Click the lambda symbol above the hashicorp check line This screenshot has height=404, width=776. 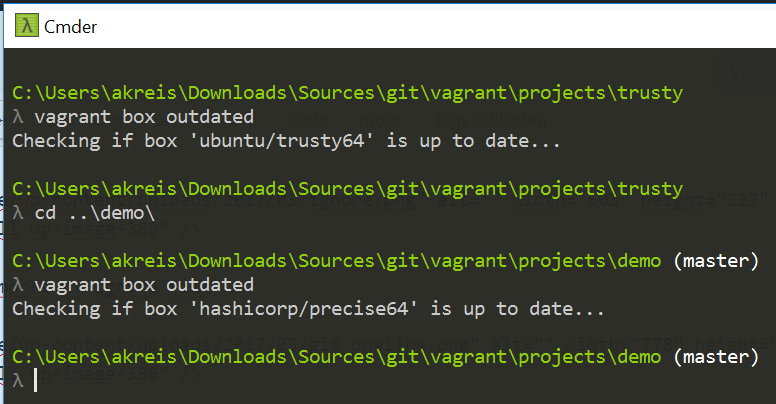coord(17,286)
